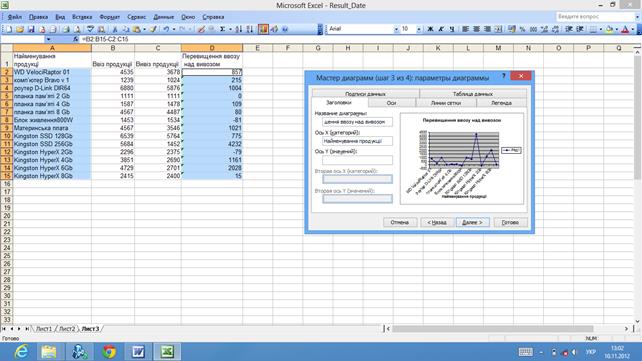This screenshot has height=361, width=642.
Task: Open the Данные menu
Action: click(x=164, y=17)
